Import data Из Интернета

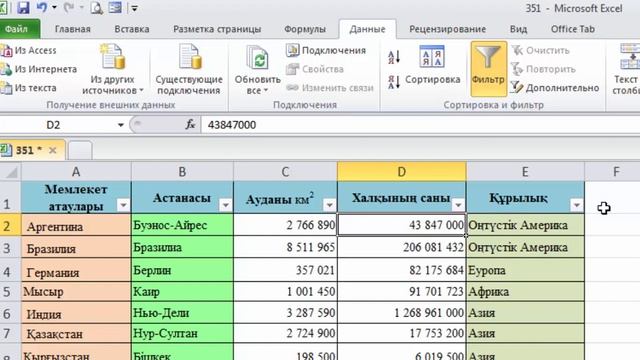pos(39,69)
